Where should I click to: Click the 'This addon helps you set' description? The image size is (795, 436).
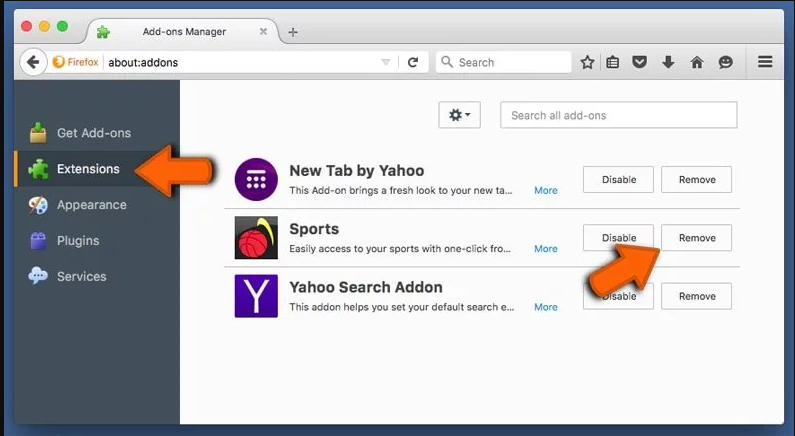tap(402, 307)
